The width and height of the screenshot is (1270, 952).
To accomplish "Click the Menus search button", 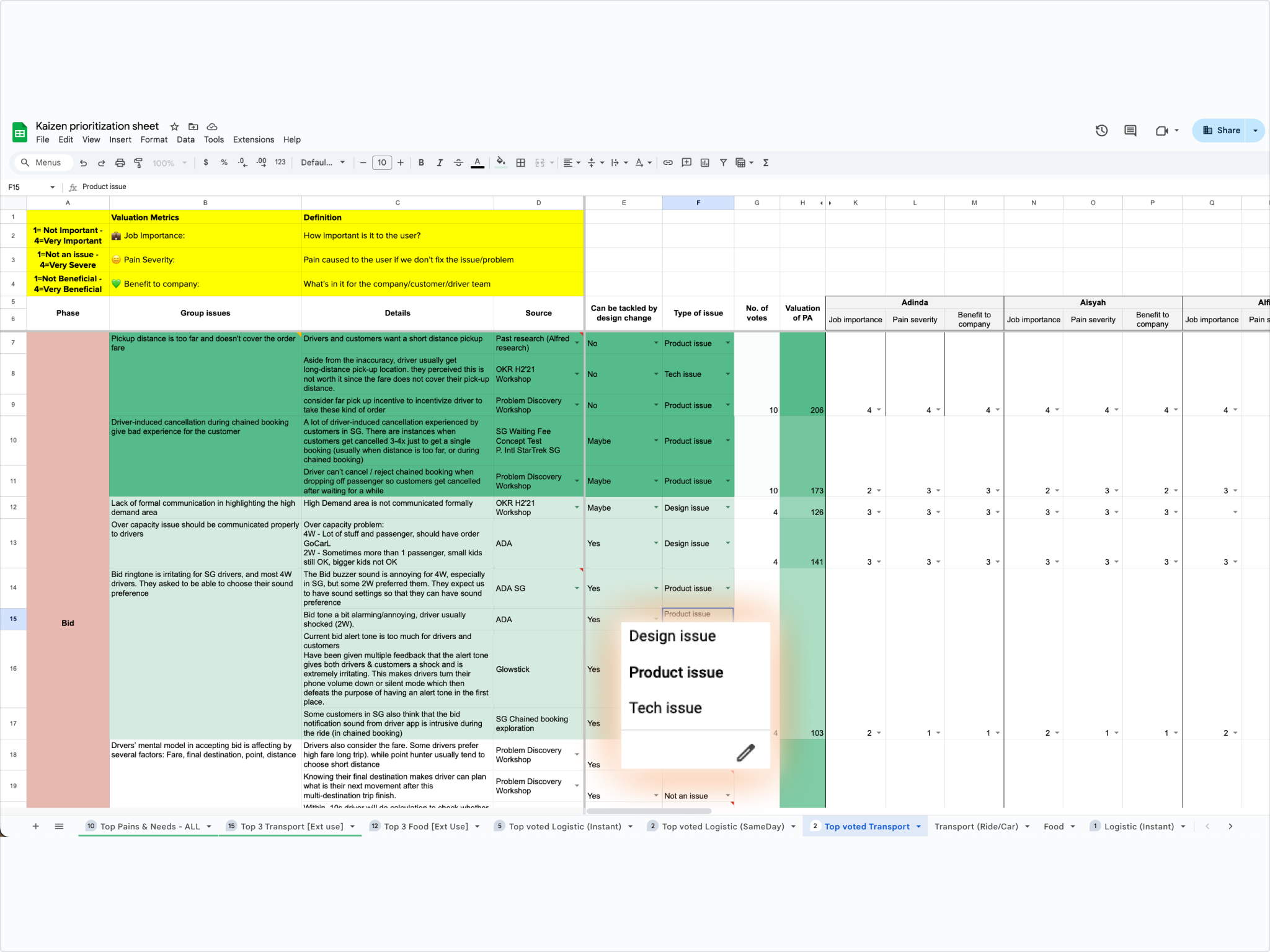I will [43, 162].
